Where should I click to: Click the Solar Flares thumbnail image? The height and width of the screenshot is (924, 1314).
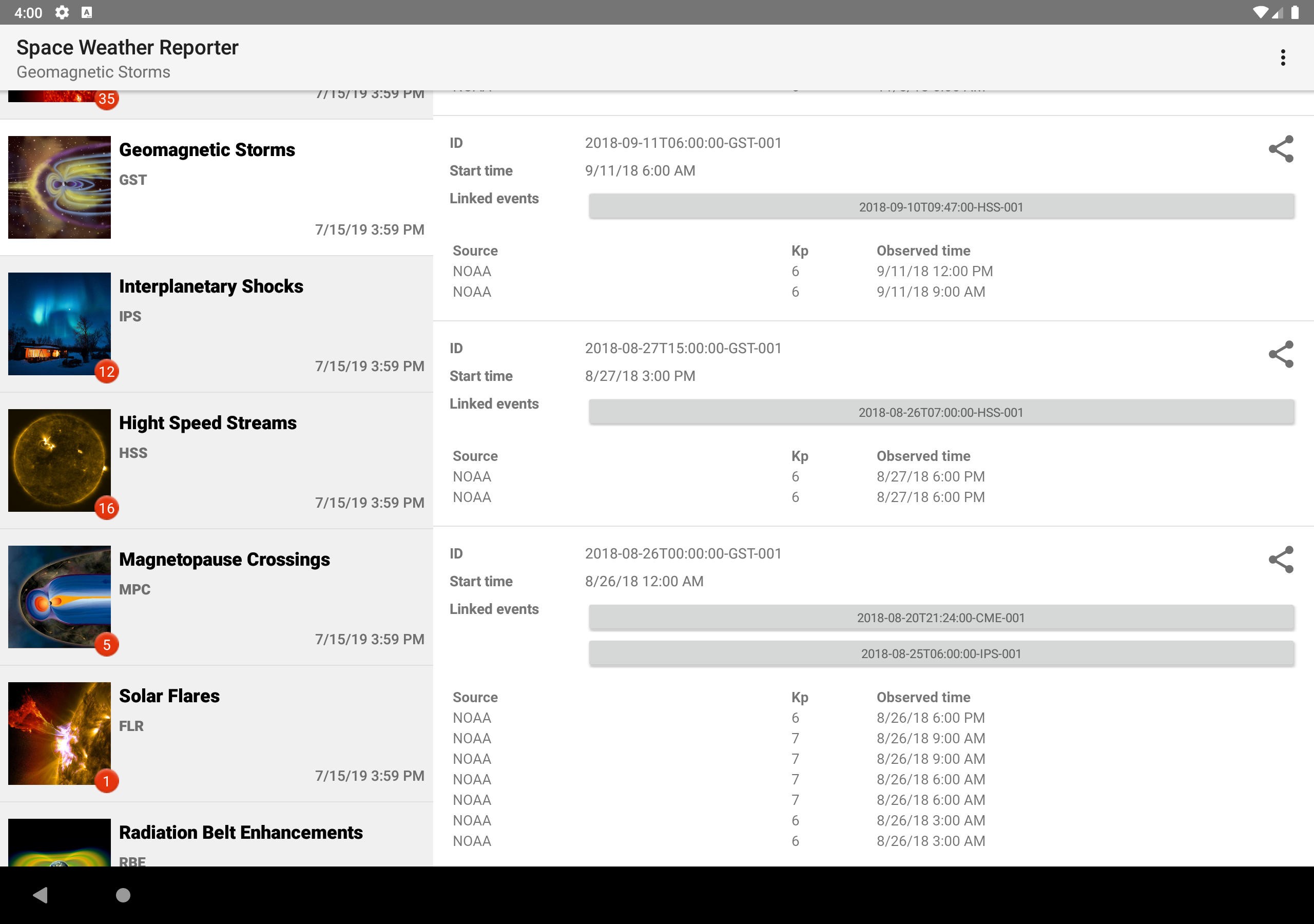click(59, 733)
